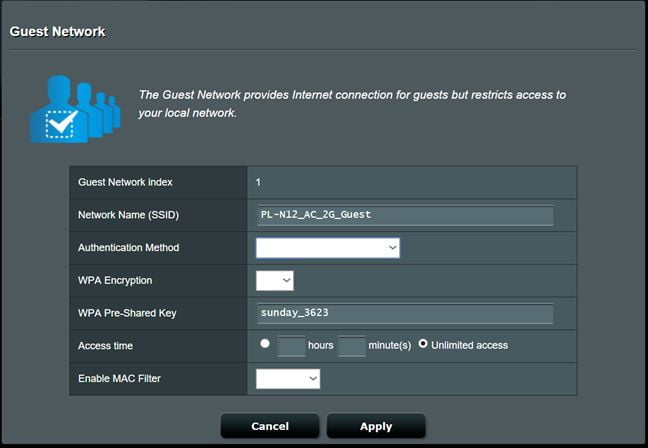Select the Unlimited access radio button
This screenshot has width=648, height=448.
423,344
